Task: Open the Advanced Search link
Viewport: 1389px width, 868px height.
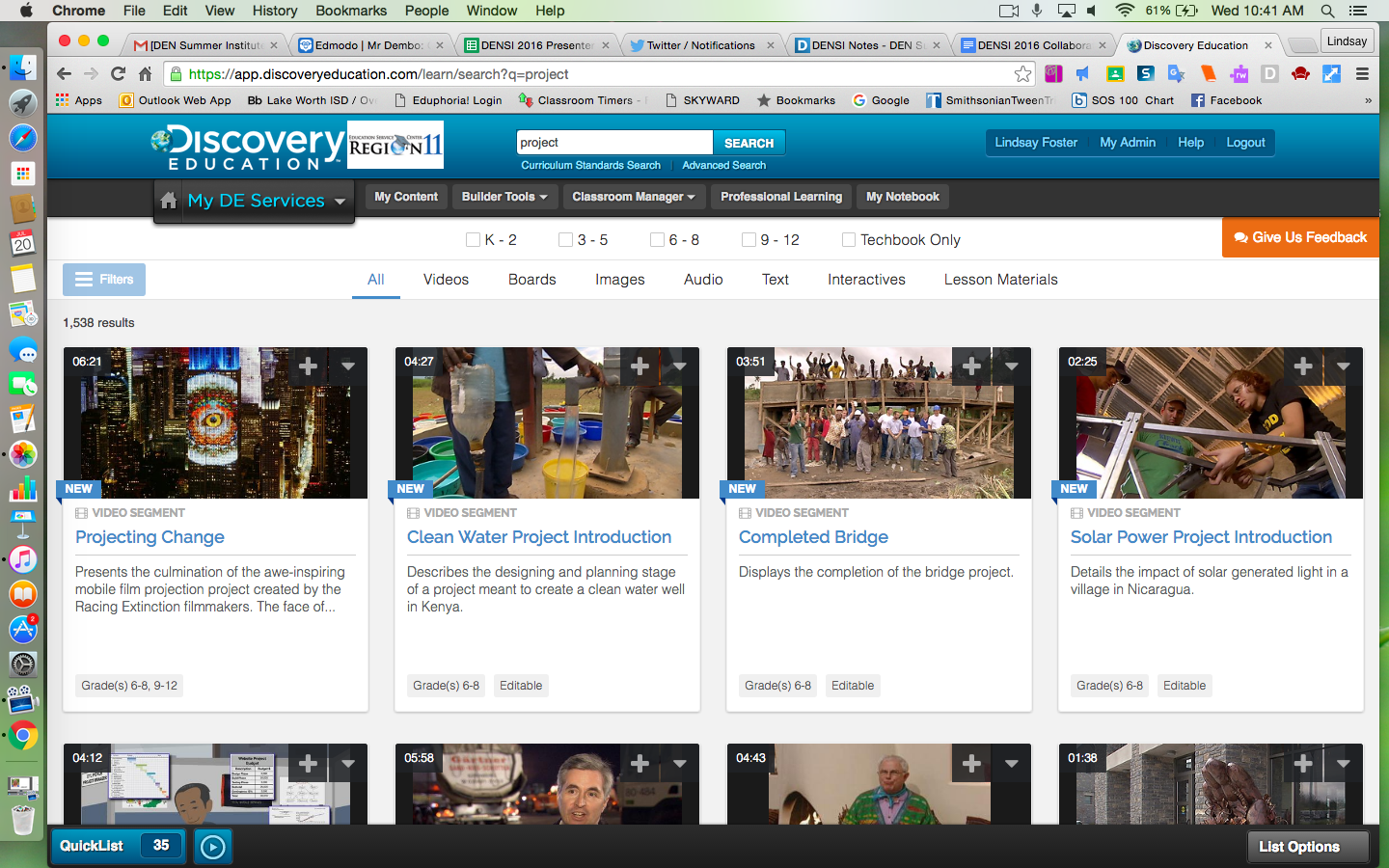Action: pos(724,166)
